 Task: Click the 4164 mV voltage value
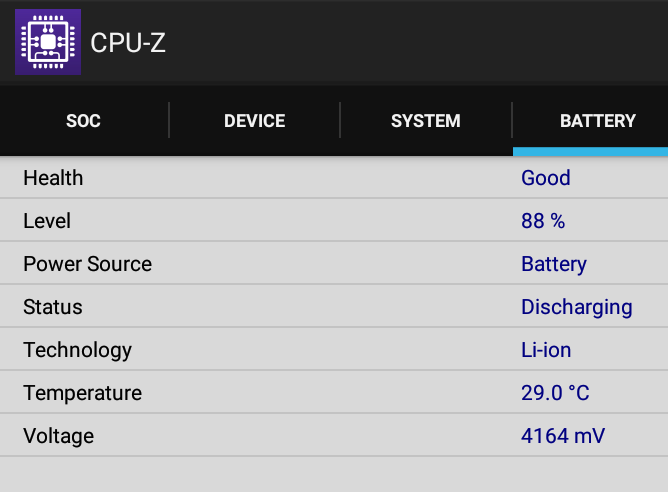[563, 436]
